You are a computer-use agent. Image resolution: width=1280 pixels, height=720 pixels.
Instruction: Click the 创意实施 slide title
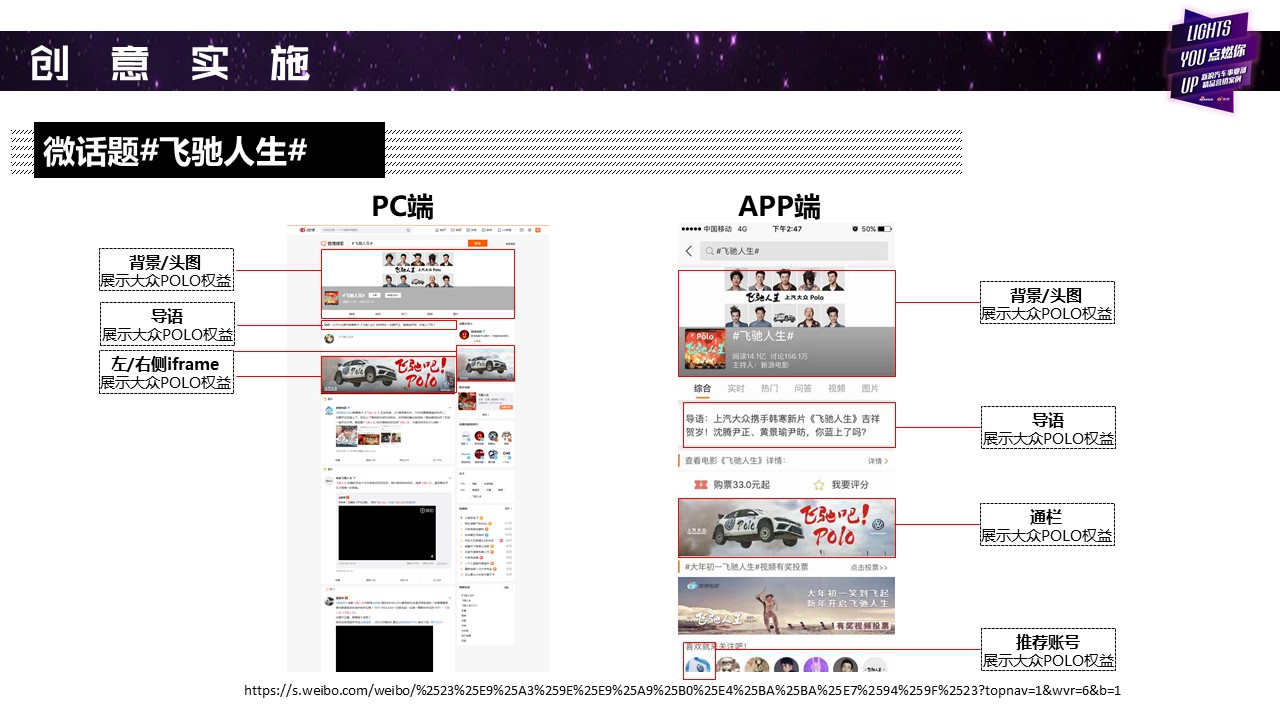(170, 62)
